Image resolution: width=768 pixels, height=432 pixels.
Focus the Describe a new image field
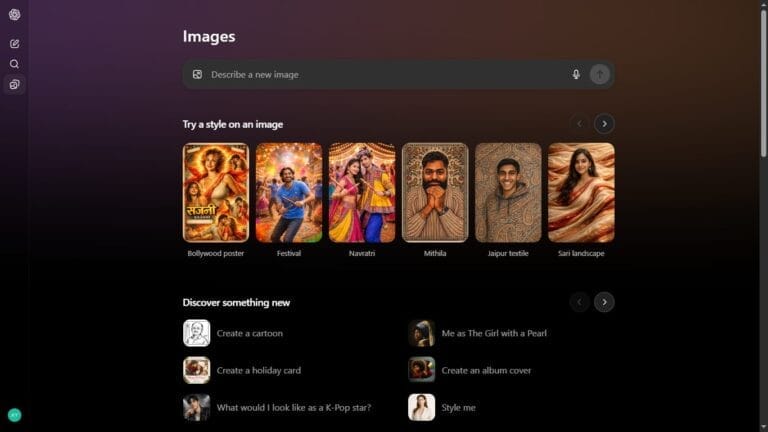pos(398,74)
